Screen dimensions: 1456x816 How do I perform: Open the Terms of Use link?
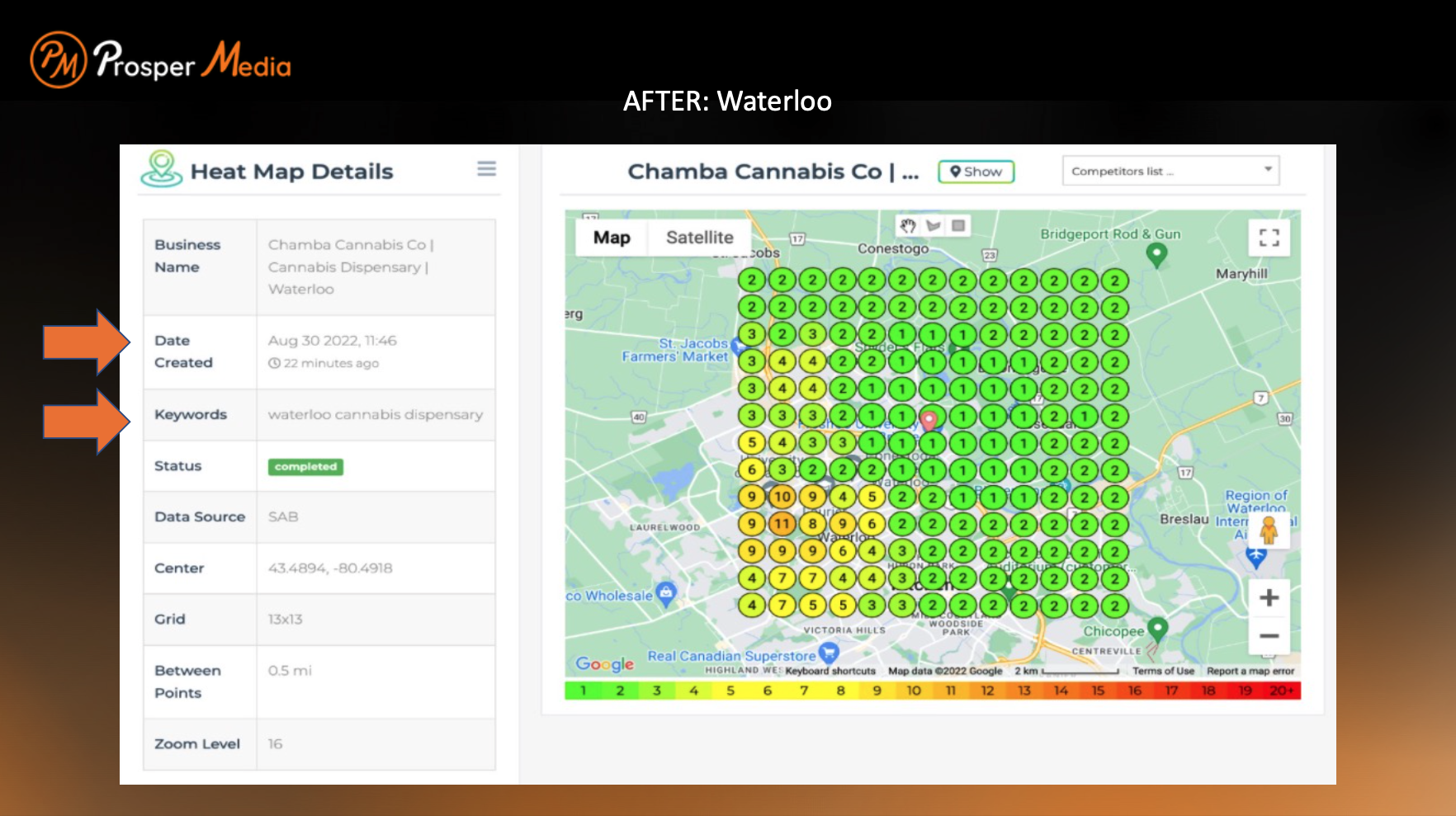coord(1163,671)
